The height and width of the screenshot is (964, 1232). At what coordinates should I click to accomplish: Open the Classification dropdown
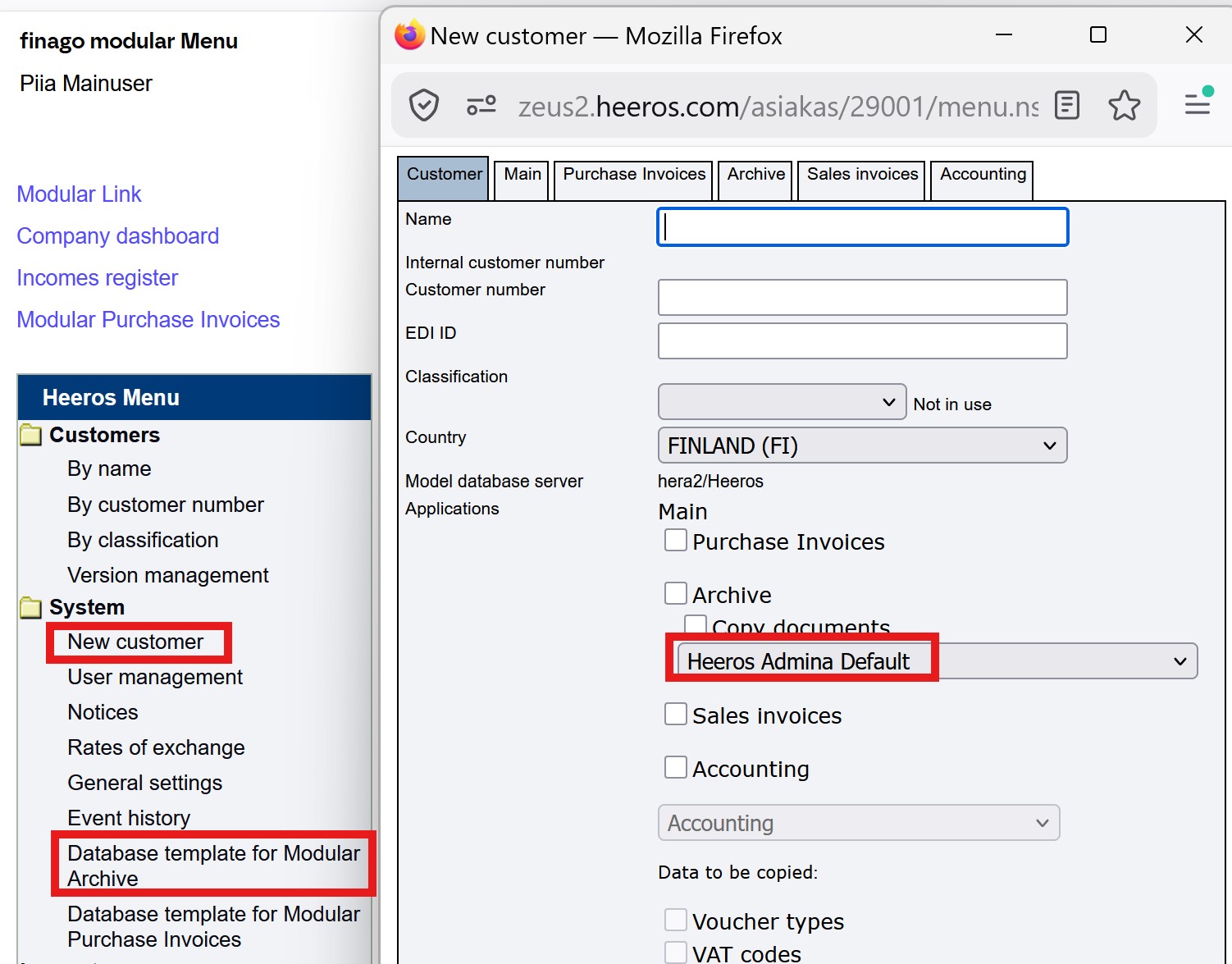point(782,402)
